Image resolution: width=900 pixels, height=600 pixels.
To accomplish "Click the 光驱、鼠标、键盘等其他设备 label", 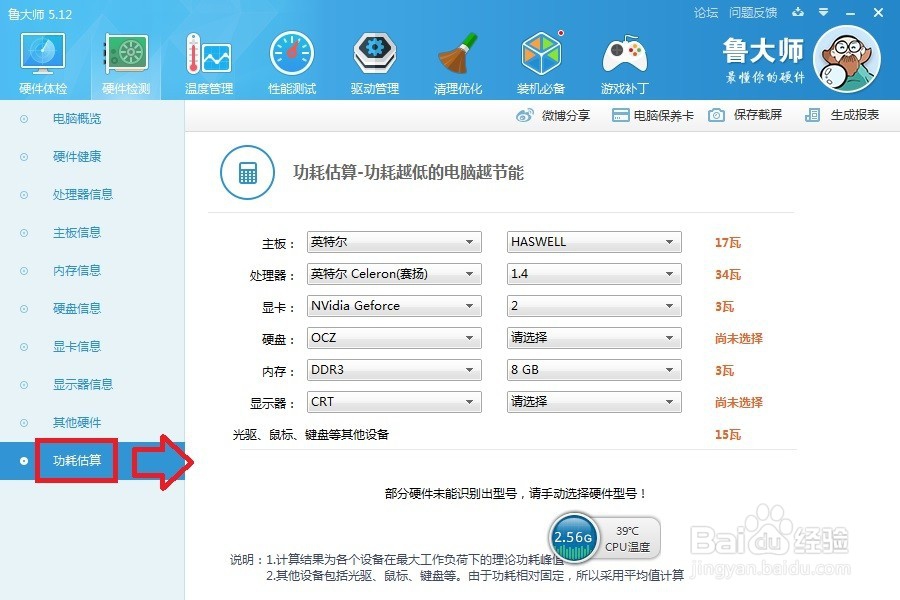I will [311, 435].
